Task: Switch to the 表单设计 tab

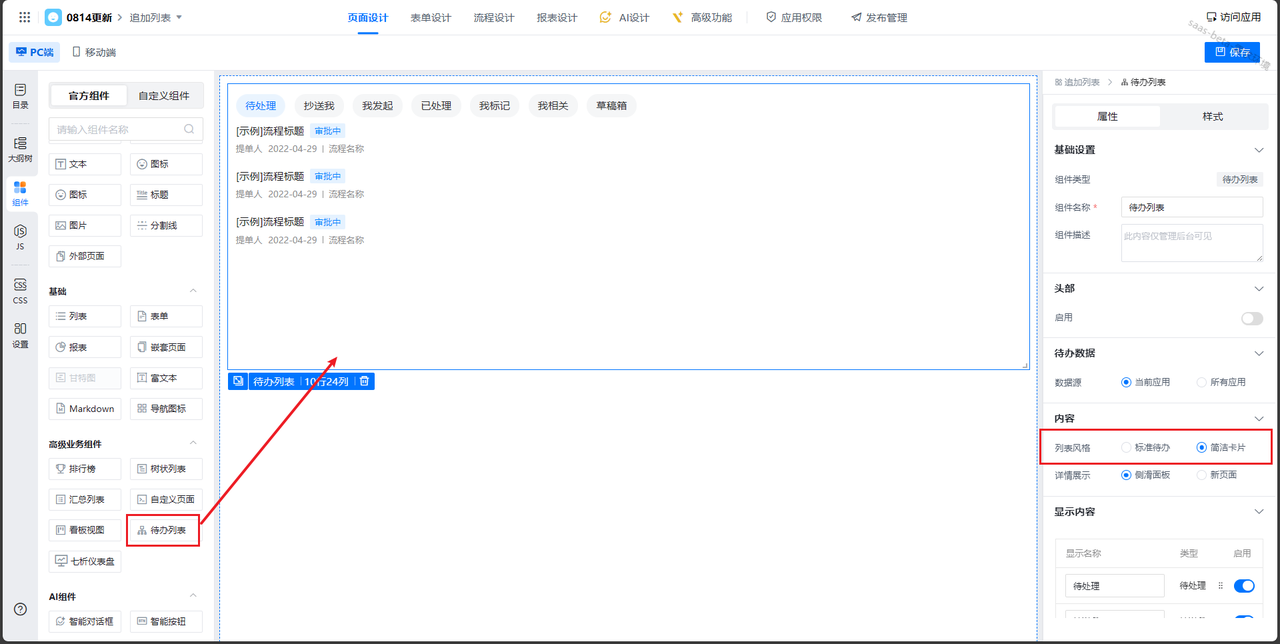Action: [430, 17]
